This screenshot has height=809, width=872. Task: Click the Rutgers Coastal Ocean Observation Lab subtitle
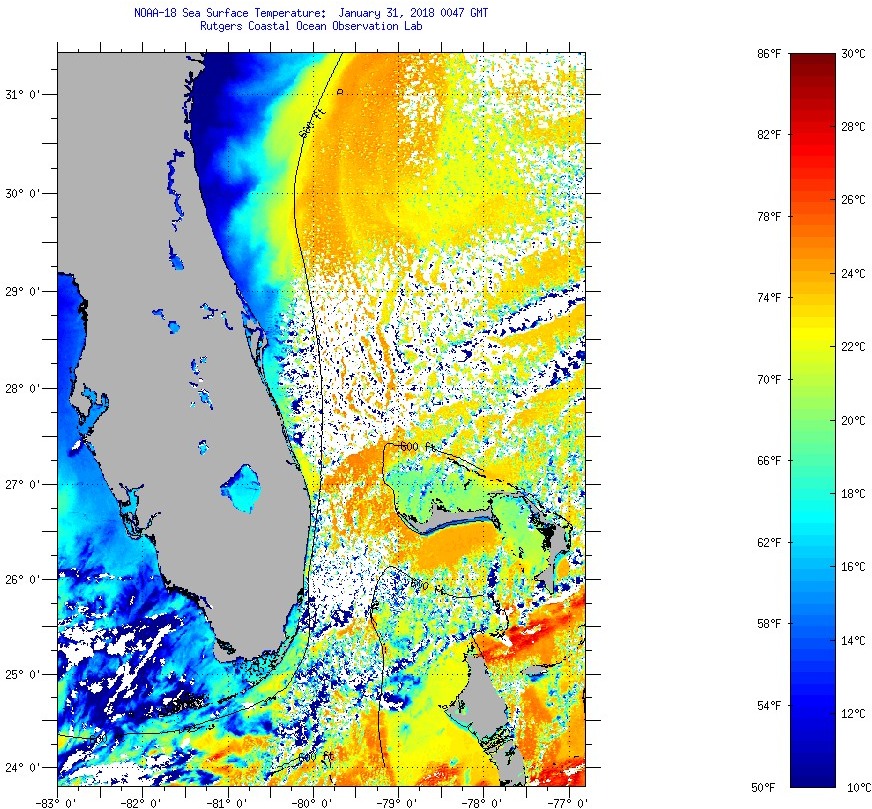point(310,27)
